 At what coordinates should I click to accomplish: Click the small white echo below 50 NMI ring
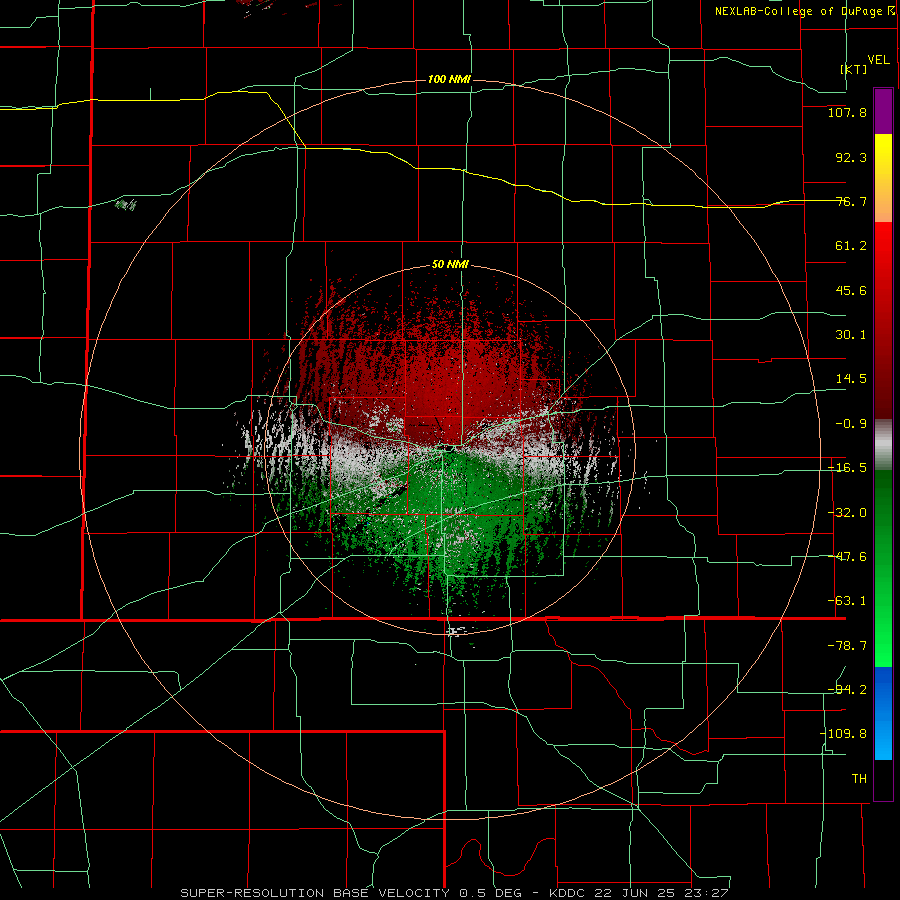pos(457,631)
